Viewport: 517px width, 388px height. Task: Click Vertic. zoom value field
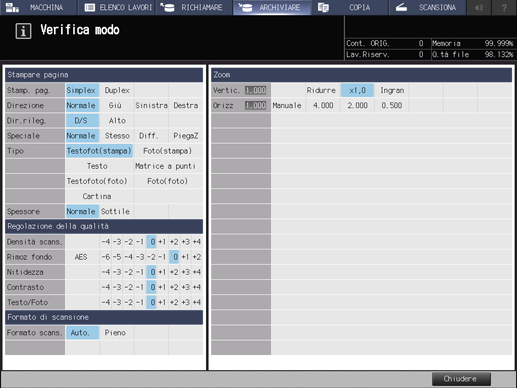[x=256, y=90]
